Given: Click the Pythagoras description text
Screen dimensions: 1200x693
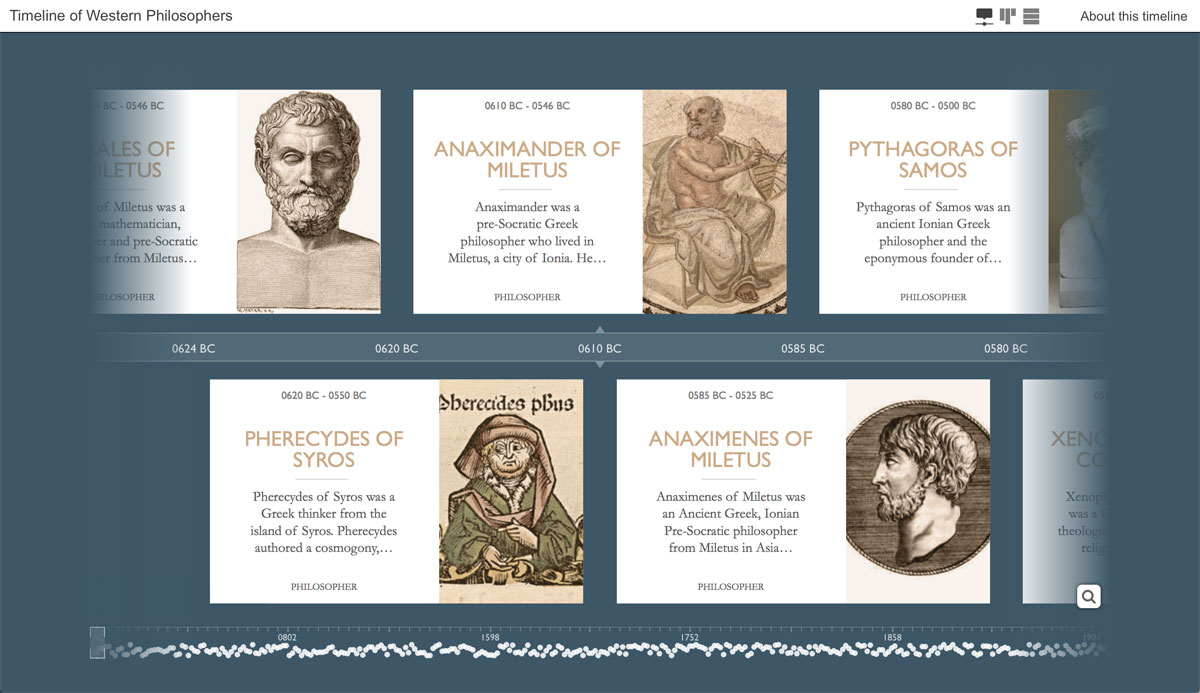Looking at the screenshot, I should tap(933, 233).
